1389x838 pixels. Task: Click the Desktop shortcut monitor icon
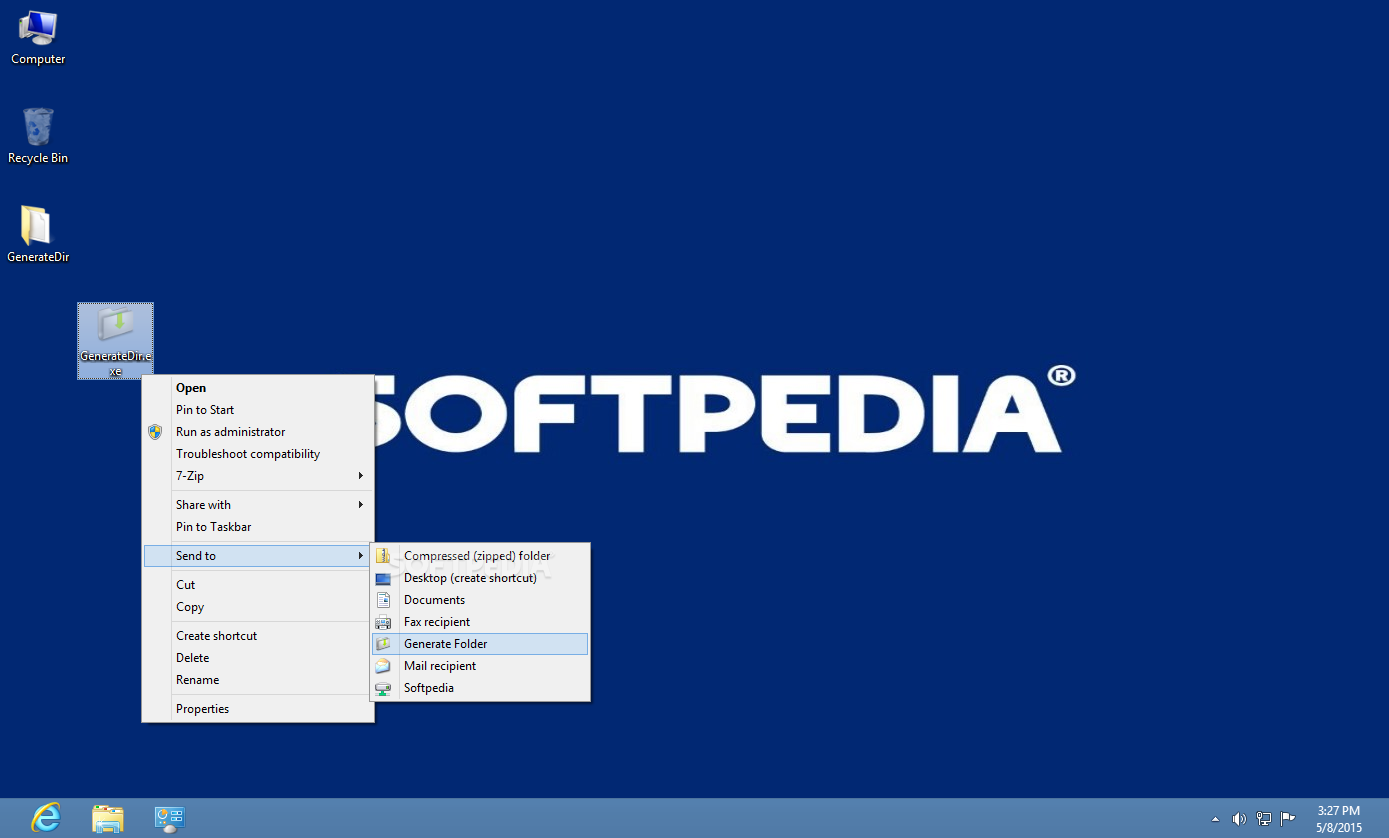point(383,578)
